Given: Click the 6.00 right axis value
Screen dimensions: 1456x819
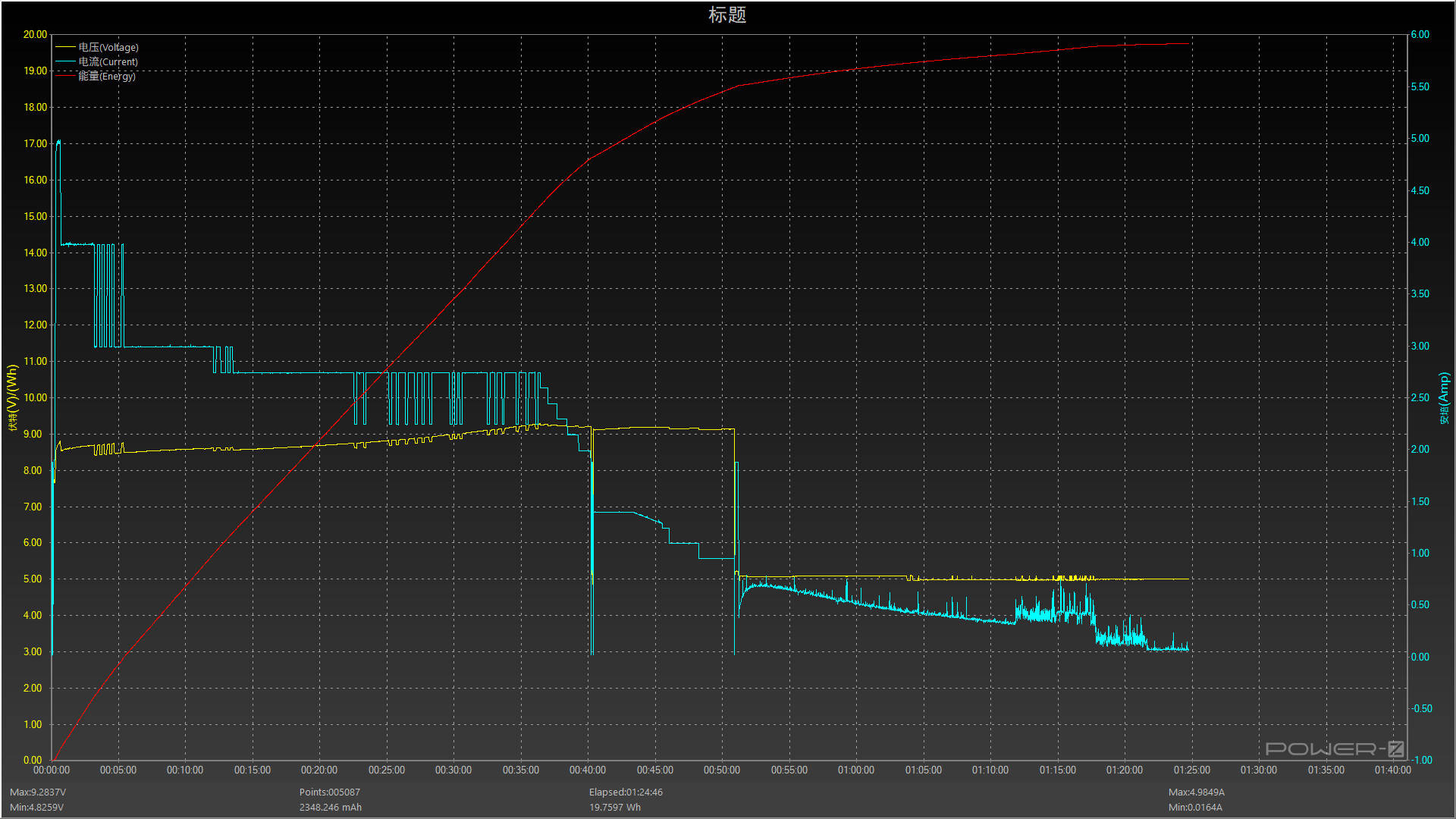Looking at the screenshot, I should 1420,34.
